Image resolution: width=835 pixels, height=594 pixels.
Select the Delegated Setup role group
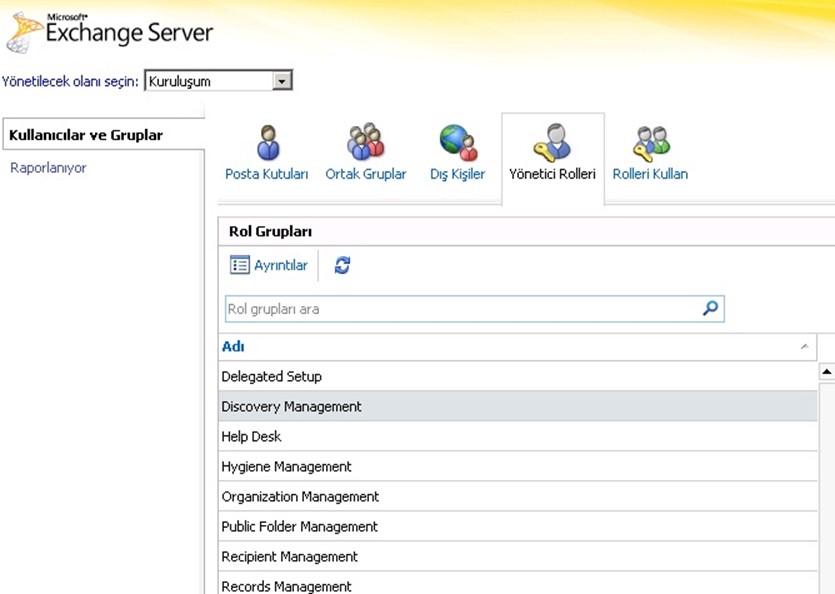[x=271, y=377]
